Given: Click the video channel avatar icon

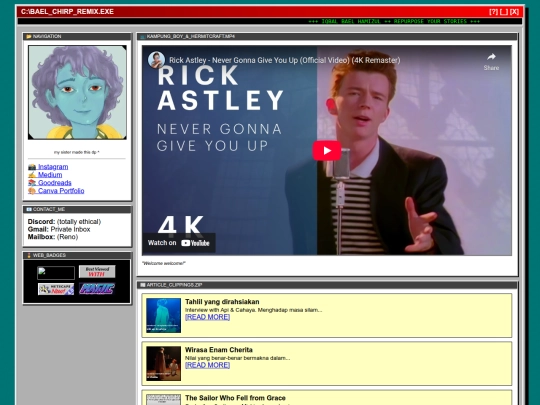Looking at the screenshot, I should 156,60.
